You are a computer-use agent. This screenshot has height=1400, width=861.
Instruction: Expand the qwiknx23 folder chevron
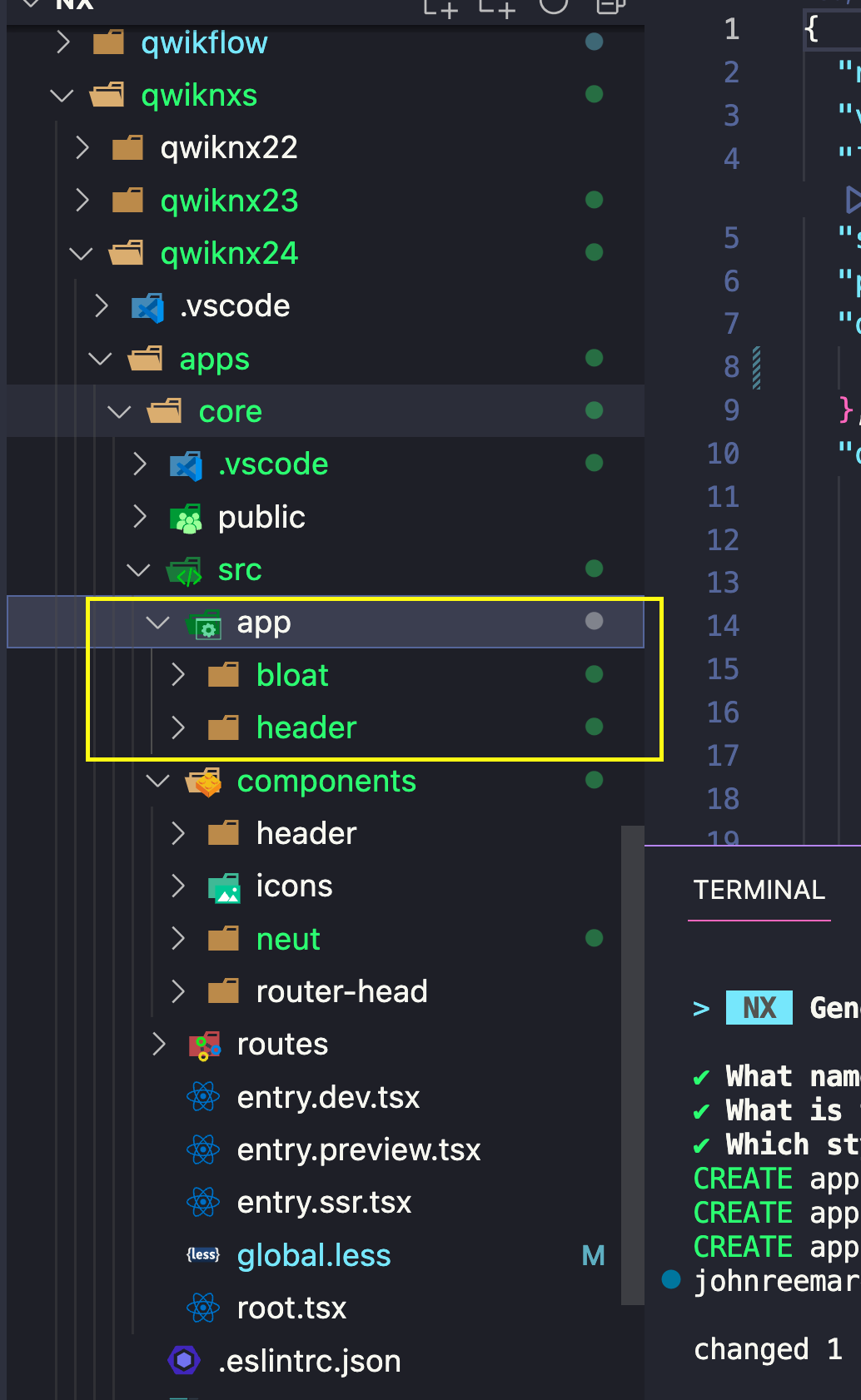click(x=82, y=201)
